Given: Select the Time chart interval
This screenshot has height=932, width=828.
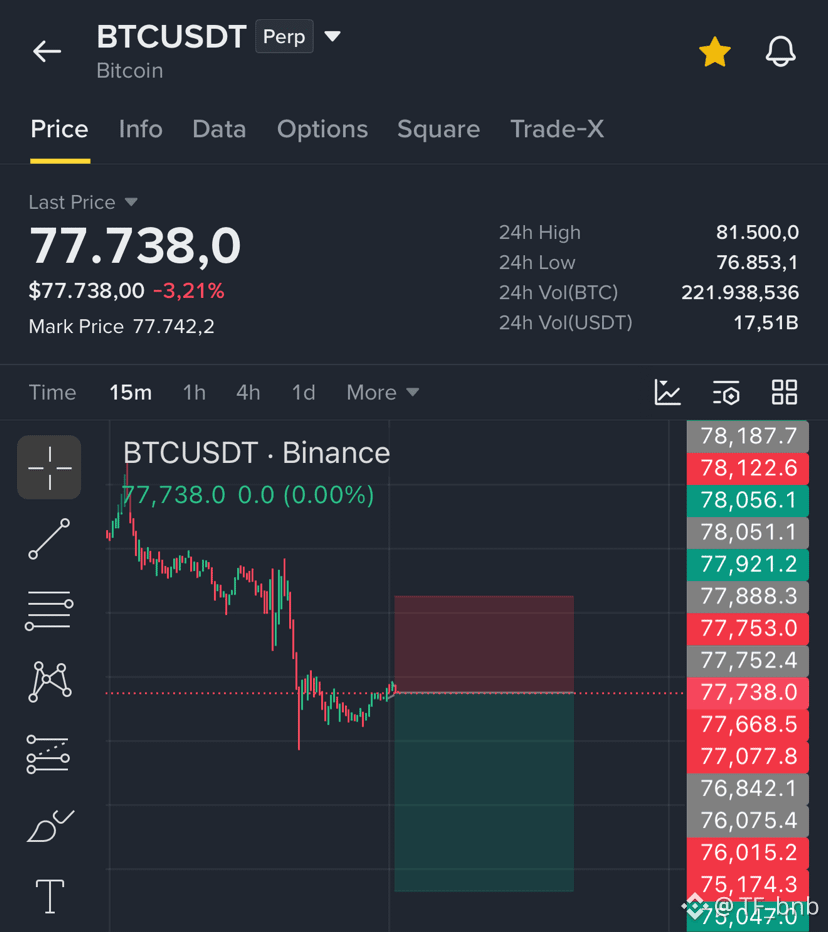Looking at the screenshot, I should (52, 392).
